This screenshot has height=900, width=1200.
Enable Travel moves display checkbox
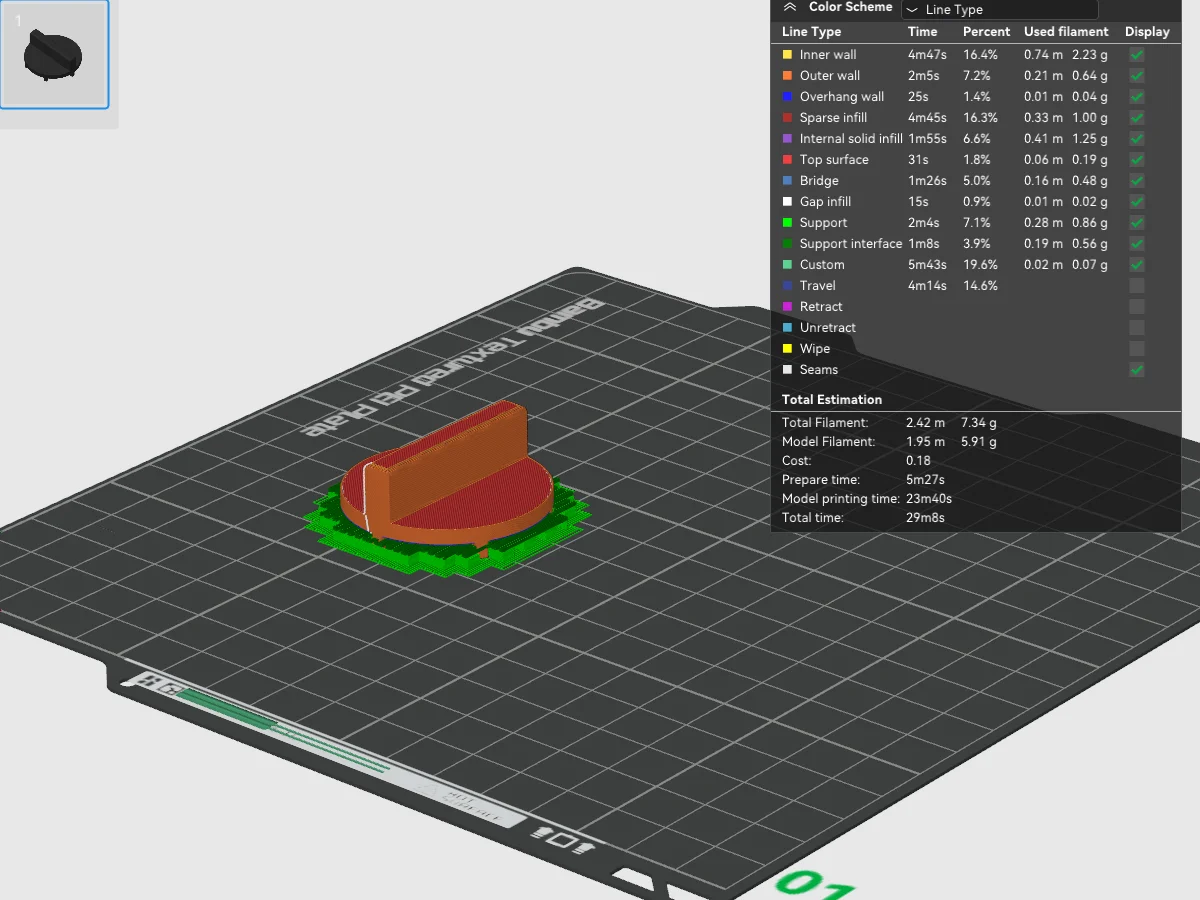1137,286
